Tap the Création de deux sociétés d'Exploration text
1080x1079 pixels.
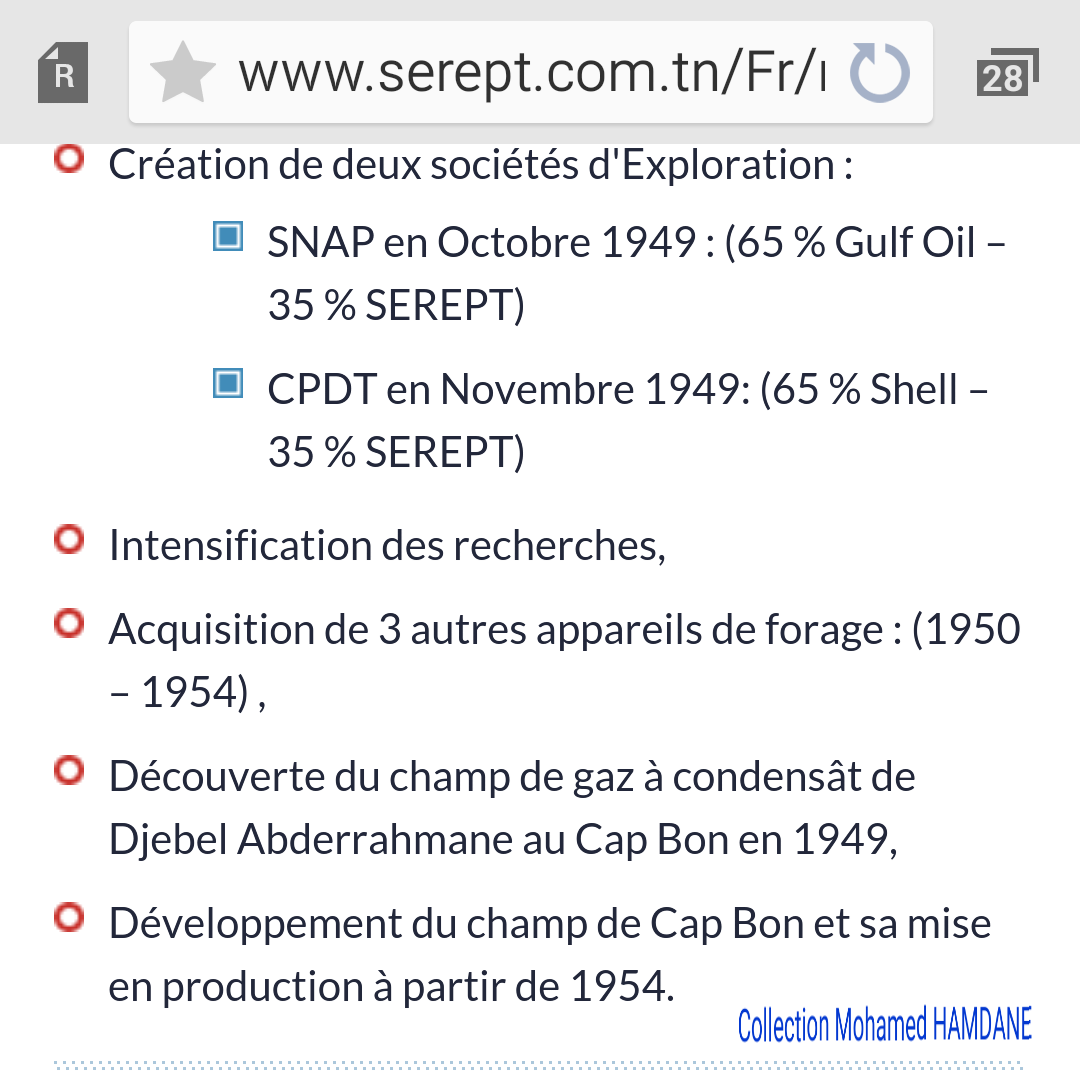pyautogui.click(x=480, y=165)
